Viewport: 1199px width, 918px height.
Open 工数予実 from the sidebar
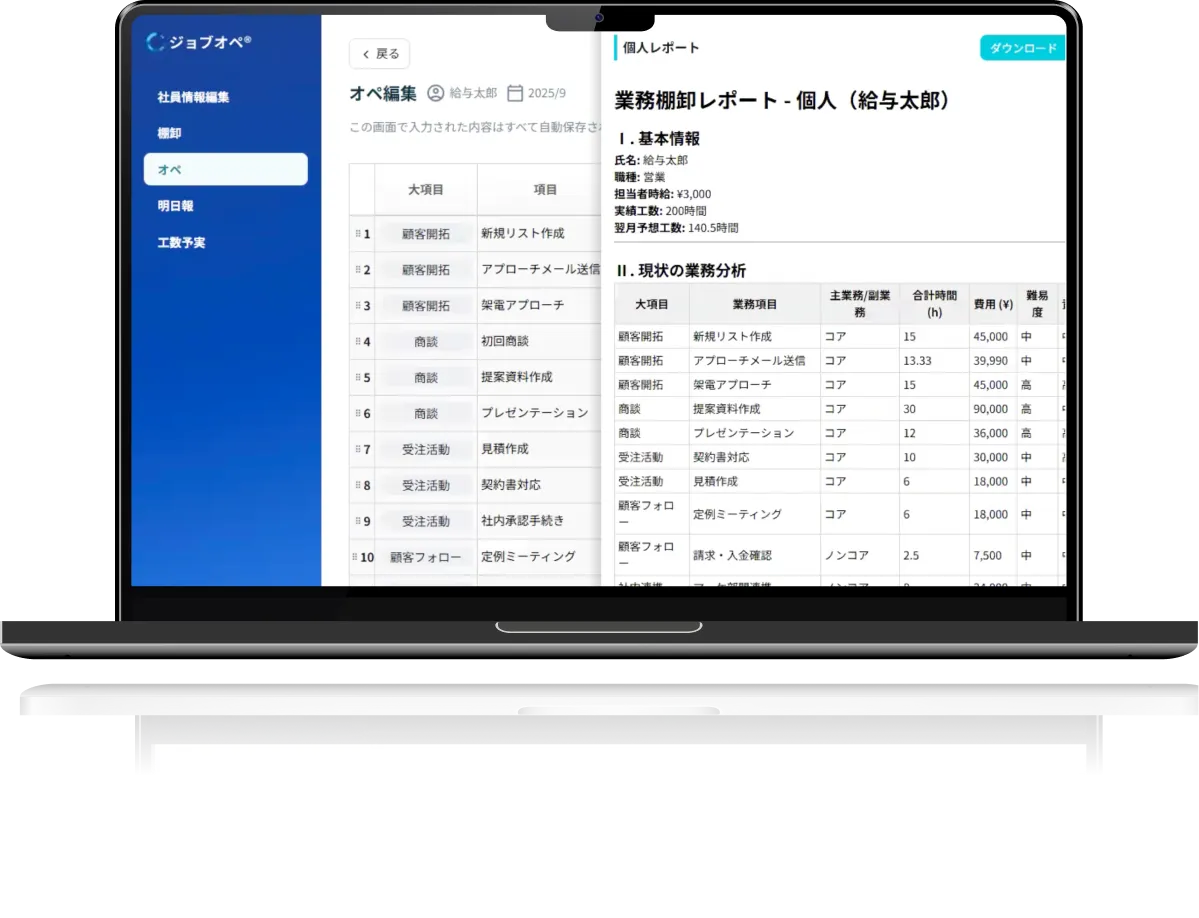tap(180, 242)
